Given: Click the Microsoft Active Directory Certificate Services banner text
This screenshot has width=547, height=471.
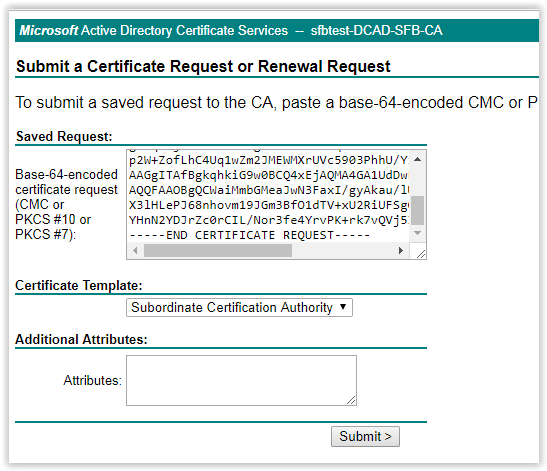Looking at the screenshot, I should [x=153, y=31].
